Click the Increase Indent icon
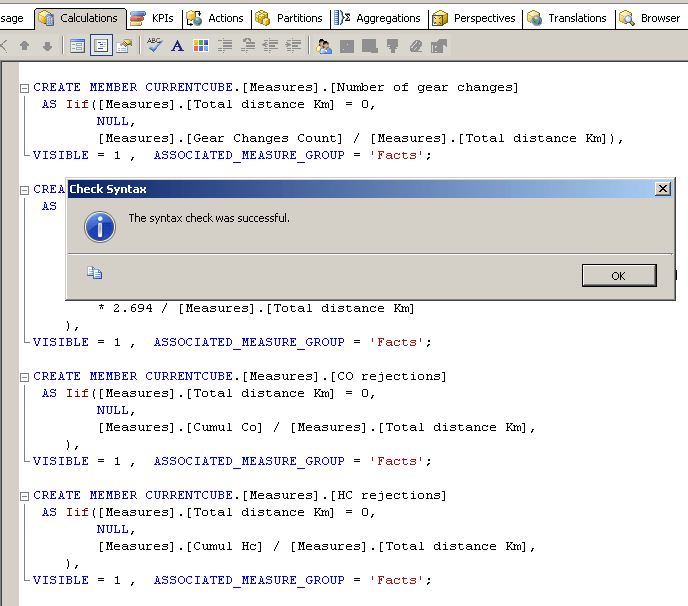Viewport: 688px width, 606px height. pos(293,46)
